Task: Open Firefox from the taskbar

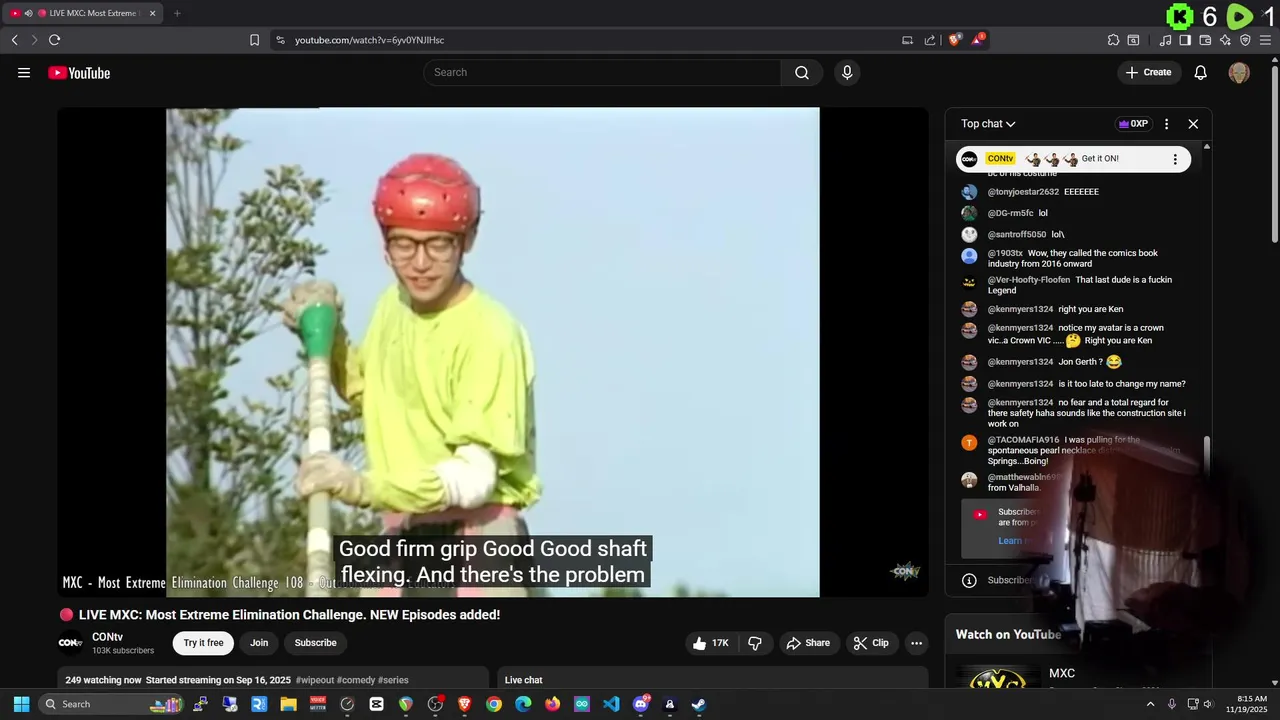Action: point(553,704)
